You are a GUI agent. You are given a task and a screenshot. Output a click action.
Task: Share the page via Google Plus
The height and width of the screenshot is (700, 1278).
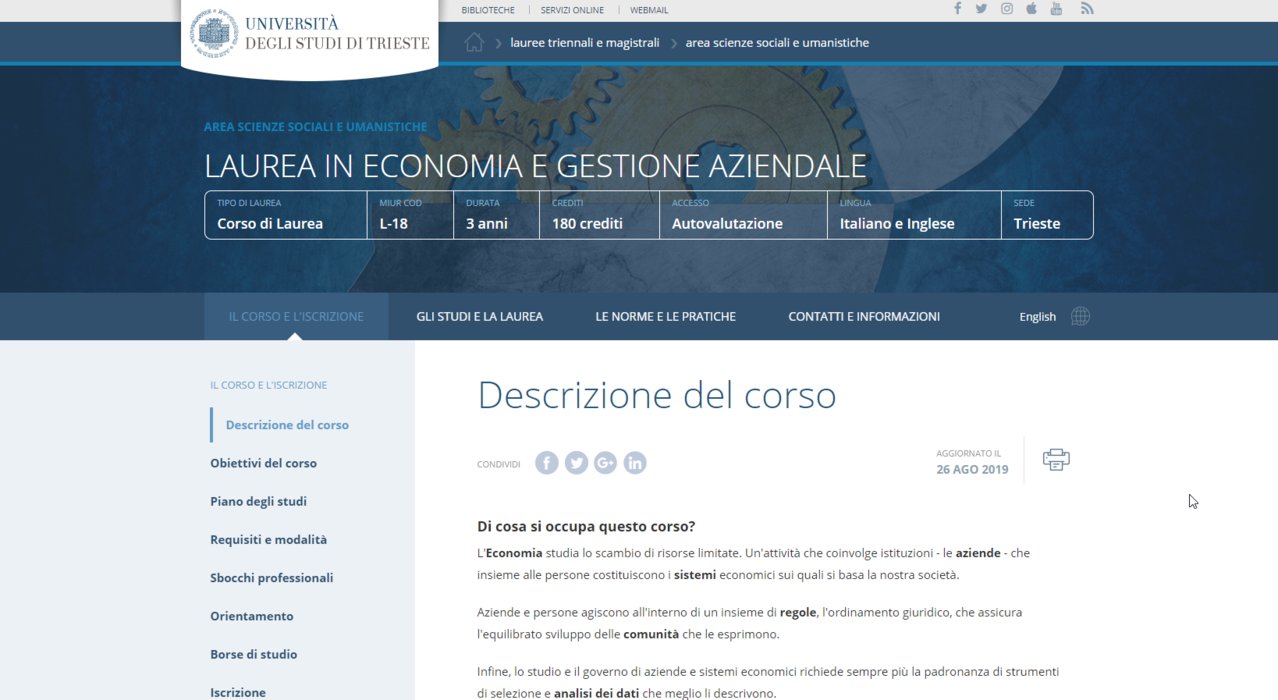[x=605, y=463]
